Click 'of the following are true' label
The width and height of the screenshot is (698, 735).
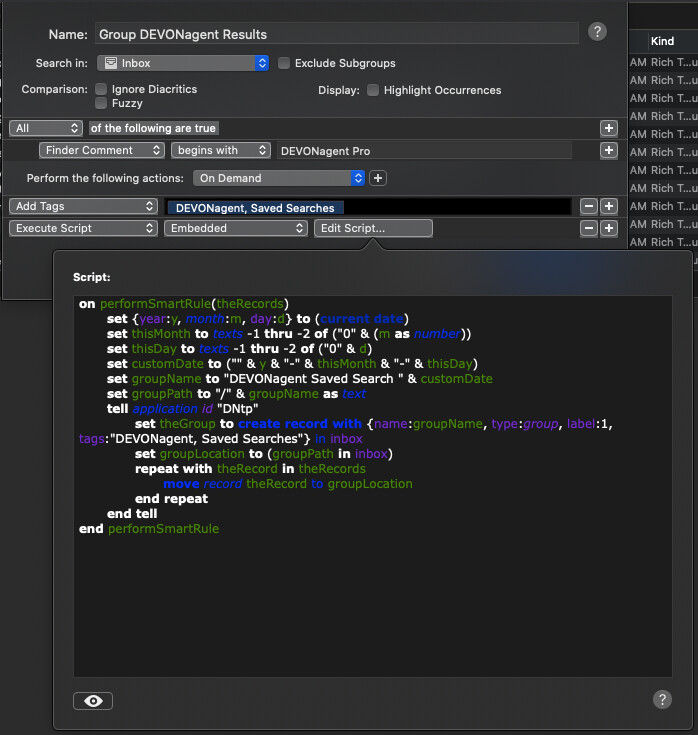pos(153,128)
